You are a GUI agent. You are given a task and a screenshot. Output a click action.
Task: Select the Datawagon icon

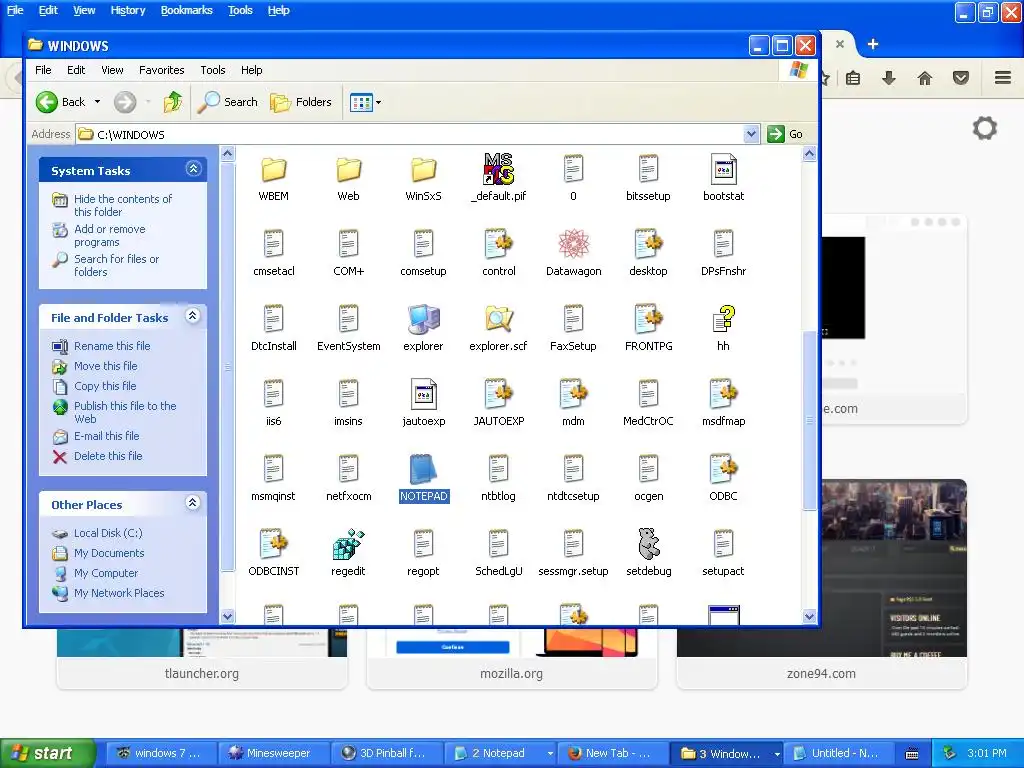pos(573,253)
